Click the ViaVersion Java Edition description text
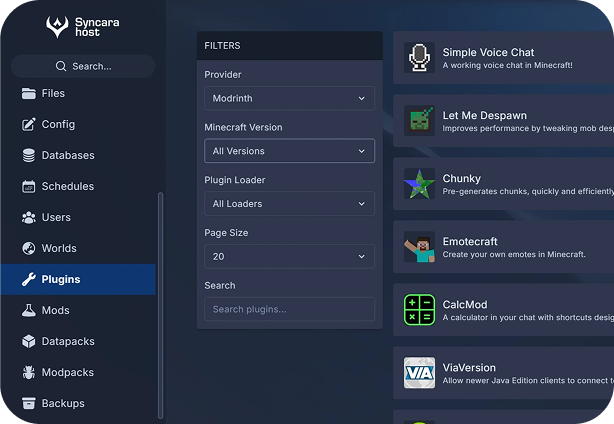This screenshot has width=614, height=424. 528,381
